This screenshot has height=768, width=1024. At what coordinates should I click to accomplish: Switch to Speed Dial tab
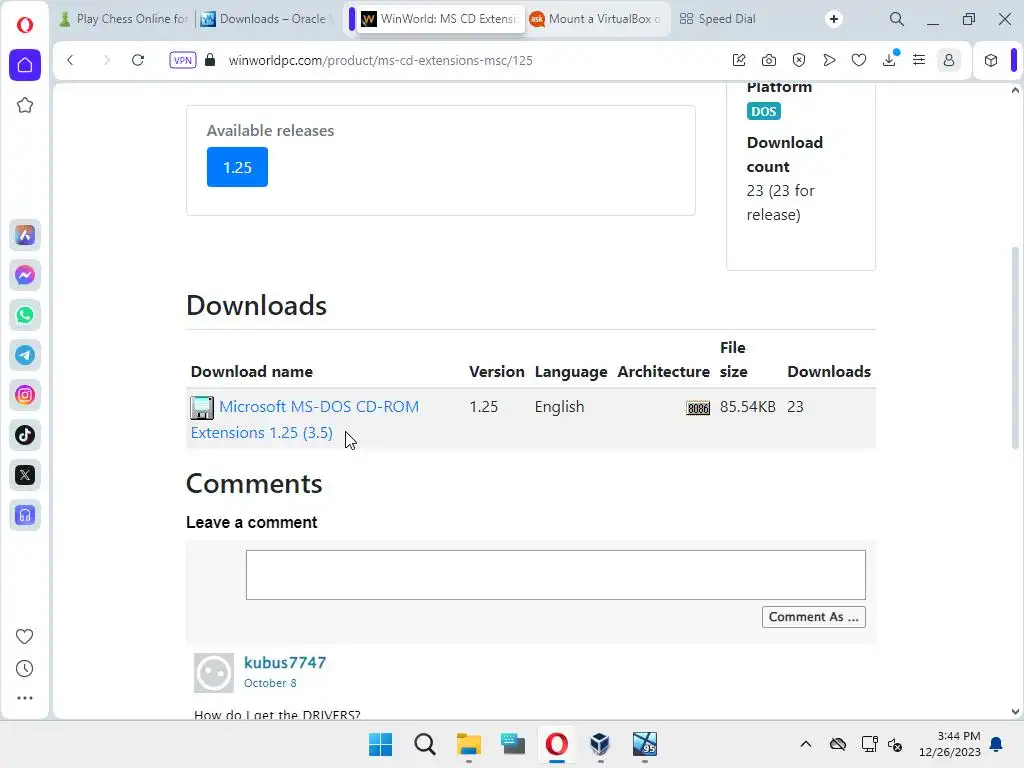pyautogui.click(x=718, y=19)
